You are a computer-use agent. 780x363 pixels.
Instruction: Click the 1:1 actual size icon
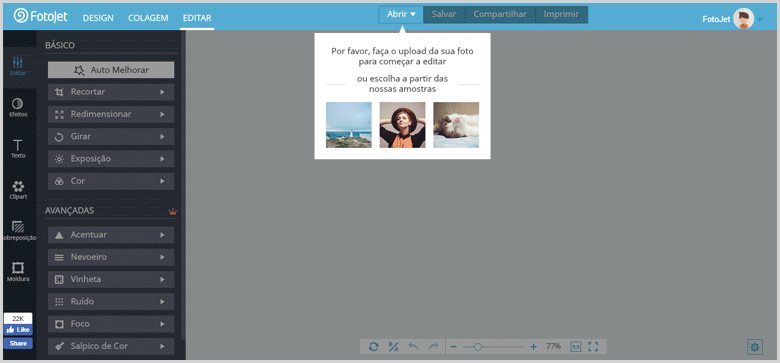coord(576,347)
